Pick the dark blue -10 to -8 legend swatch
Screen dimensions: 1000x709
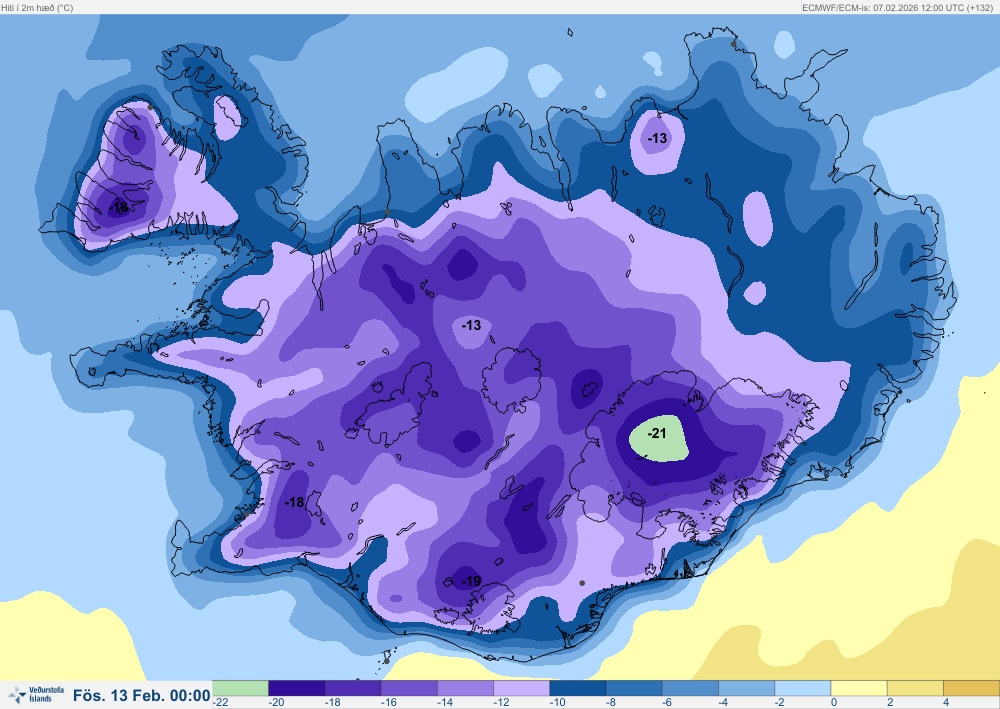click(578, 688)
